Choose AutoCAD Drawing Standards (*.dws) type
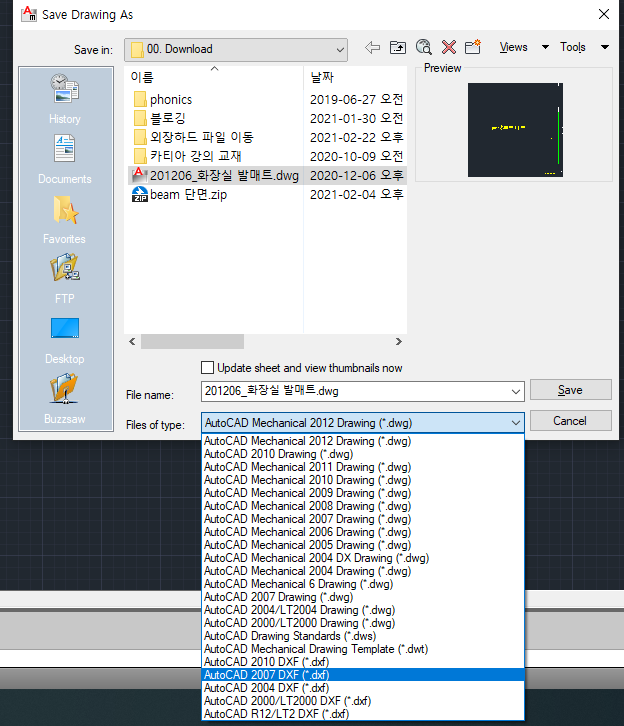Viewport: 624px width, 726px height. click(x=363, y=636)
